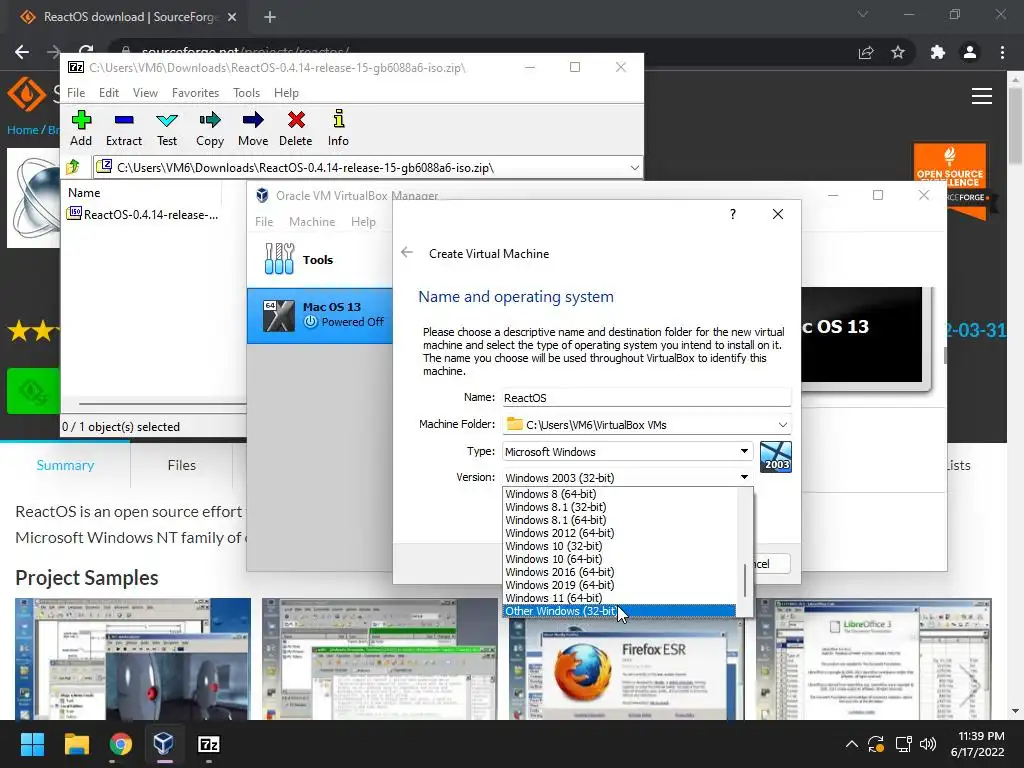Bookmark this page with the star icon
Screen dimensions: 1024x768
click(x=898, y=52)
